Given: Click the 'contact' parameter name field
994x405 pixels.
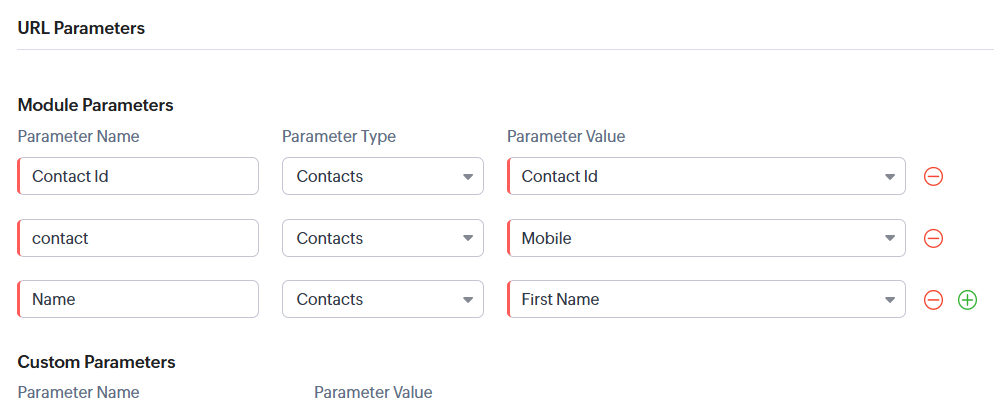Looking at the screenshot, I should (x=138, y=238).
